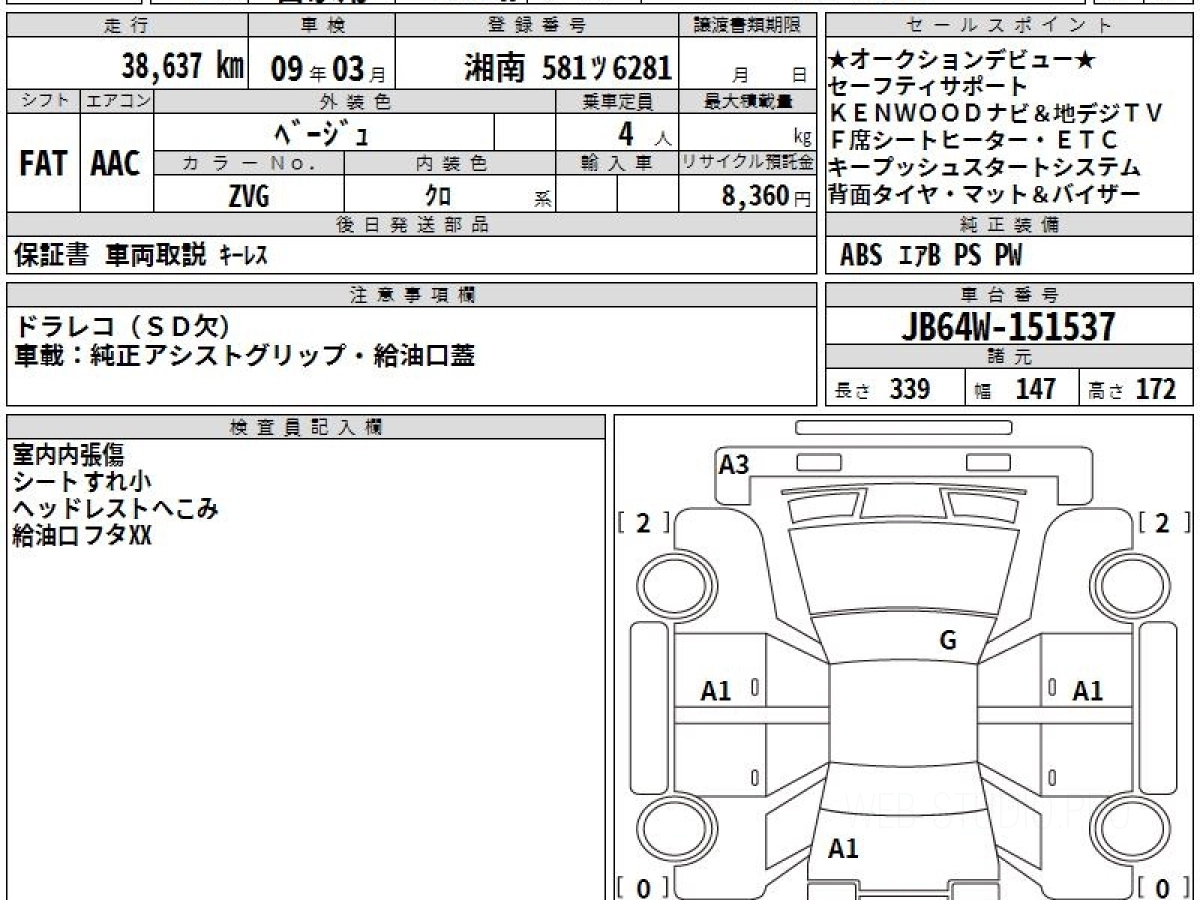1200x900 pixels.
Task: Click the G mark on the windshield
Action: pyautogui.click(x=948, y=641)
